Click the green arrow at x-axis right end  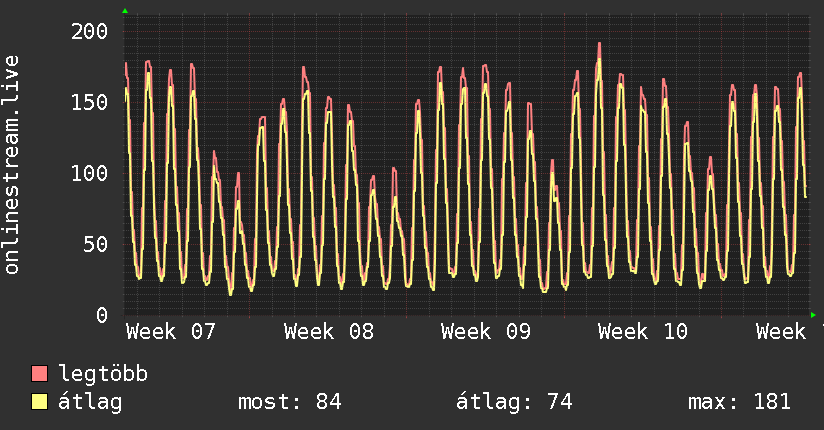(x=813, y=315)
